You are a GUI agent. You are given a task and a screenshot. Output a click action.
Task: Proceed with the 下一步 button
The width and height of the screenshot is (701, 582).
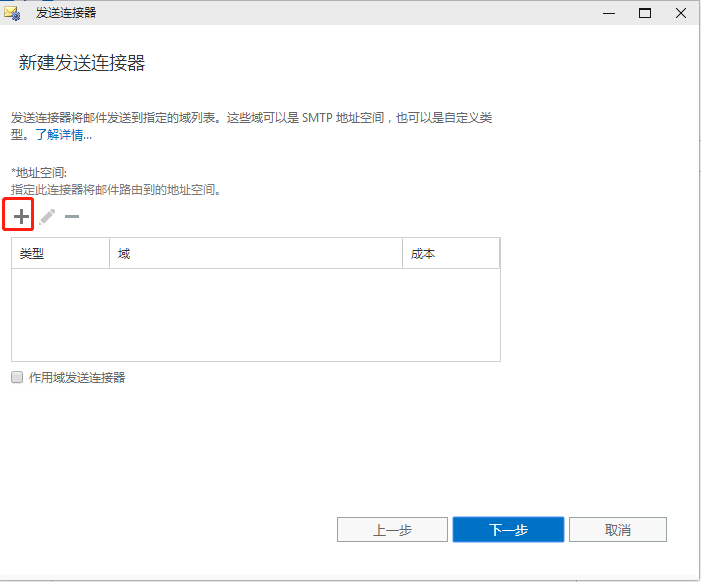click(x=508, y=530)
